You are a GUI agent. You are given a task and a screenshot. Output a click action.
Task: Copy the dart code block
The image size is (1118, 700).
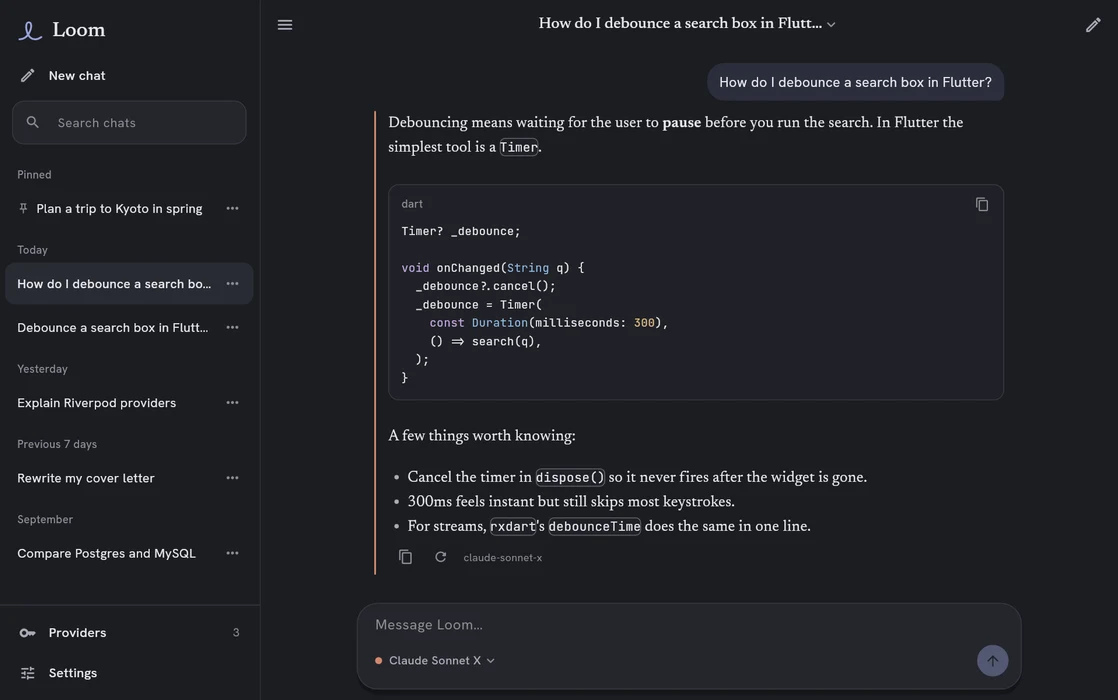click(x=982, y=205)
